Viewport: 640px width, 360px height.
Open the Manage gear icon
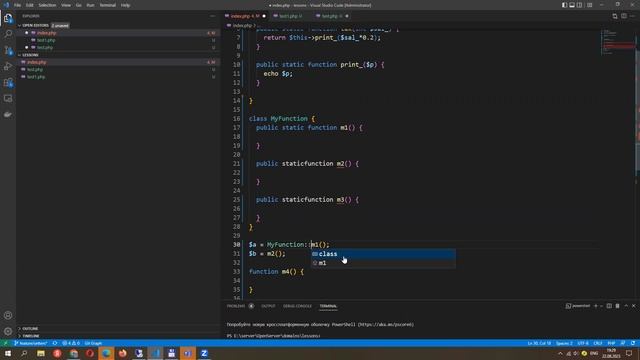[x=8, y=331]
